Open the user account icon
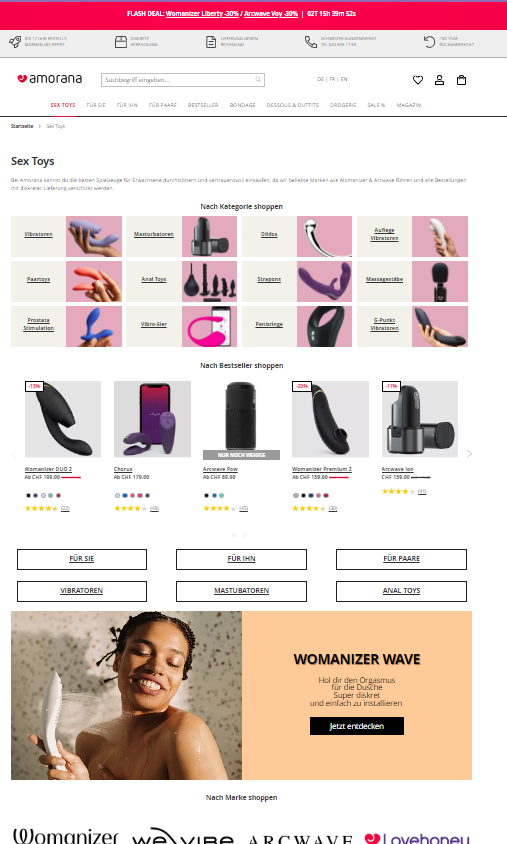This screenshot has height=844, width=507. click(439, 80)
